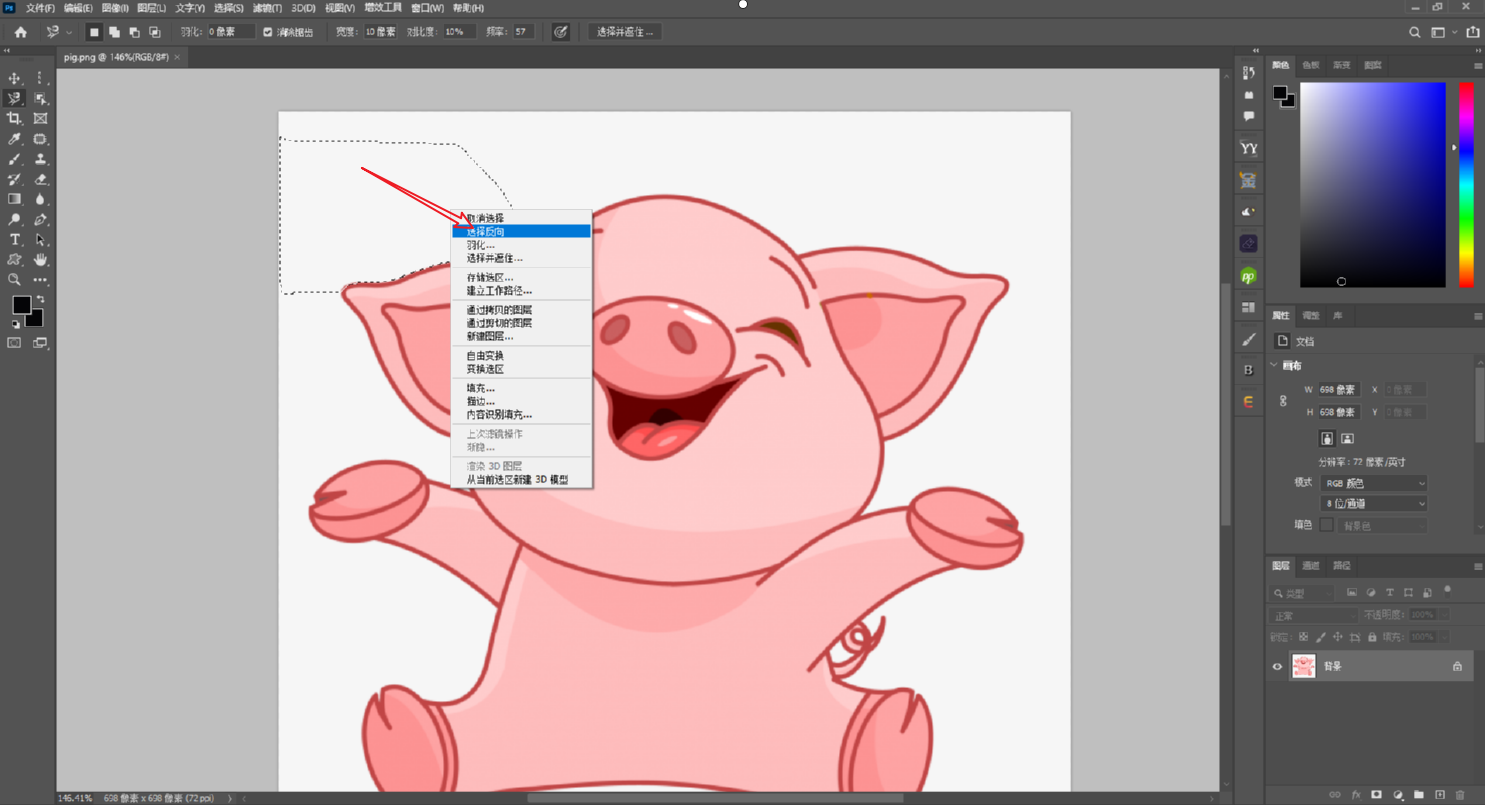The width and height of the screenshot is (1485, 805).
Task: Choose Subtract from Selection mode button
Action: pyautogui.click(x=134, y=32)
